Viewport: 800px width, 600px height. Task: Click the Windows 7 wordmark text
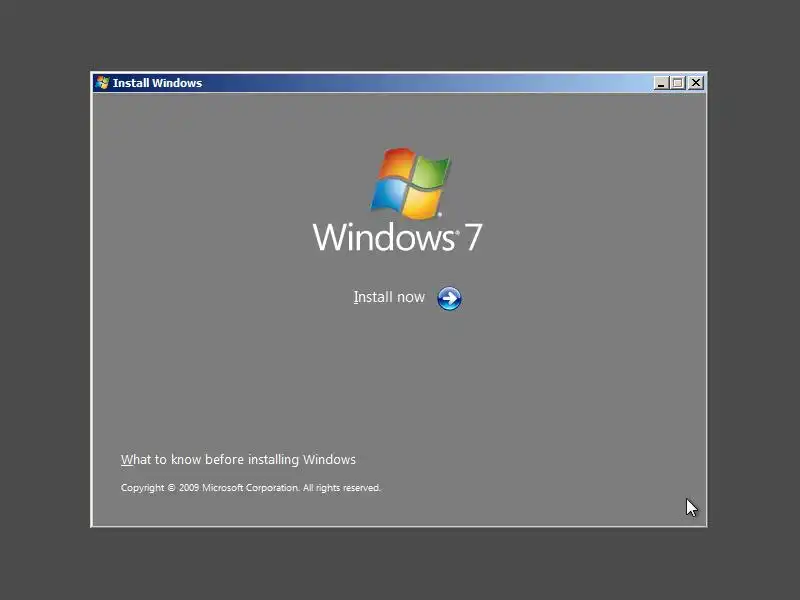[x=397, y=237]
